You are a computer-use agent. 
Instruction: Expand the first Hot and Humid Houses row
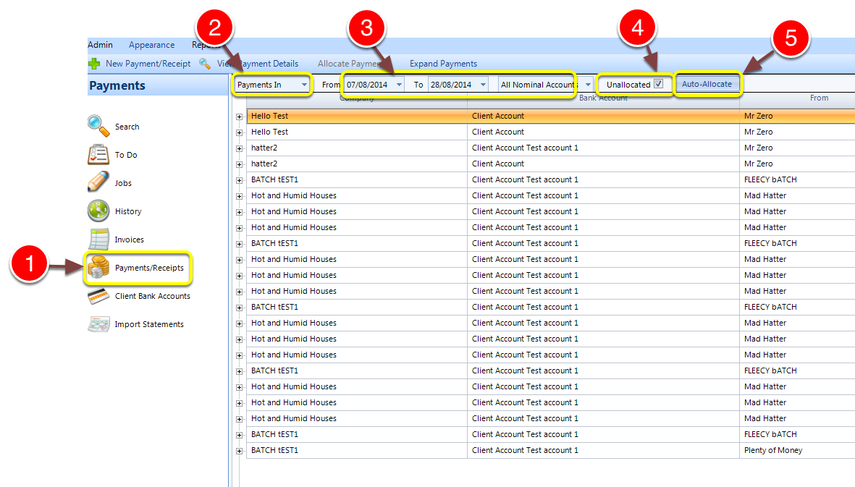click(x=239, y=196)
